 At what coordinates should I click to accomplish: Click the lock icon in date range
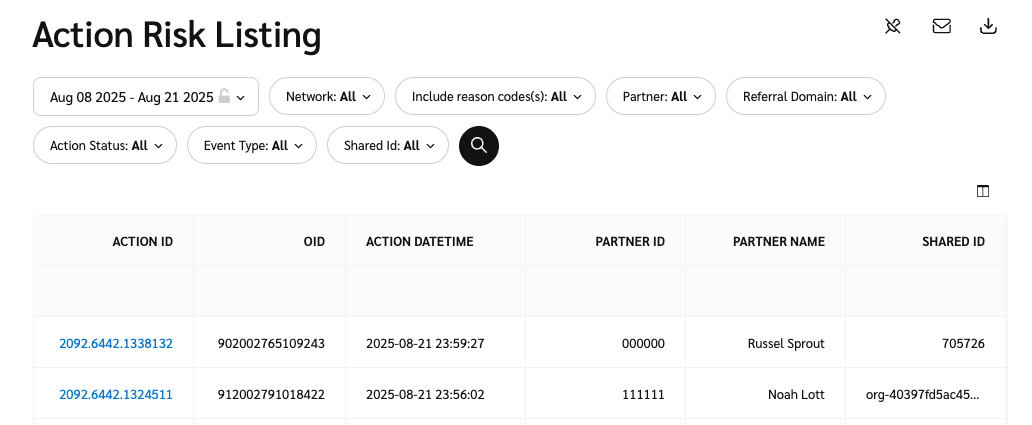click(x=225, y=97)
